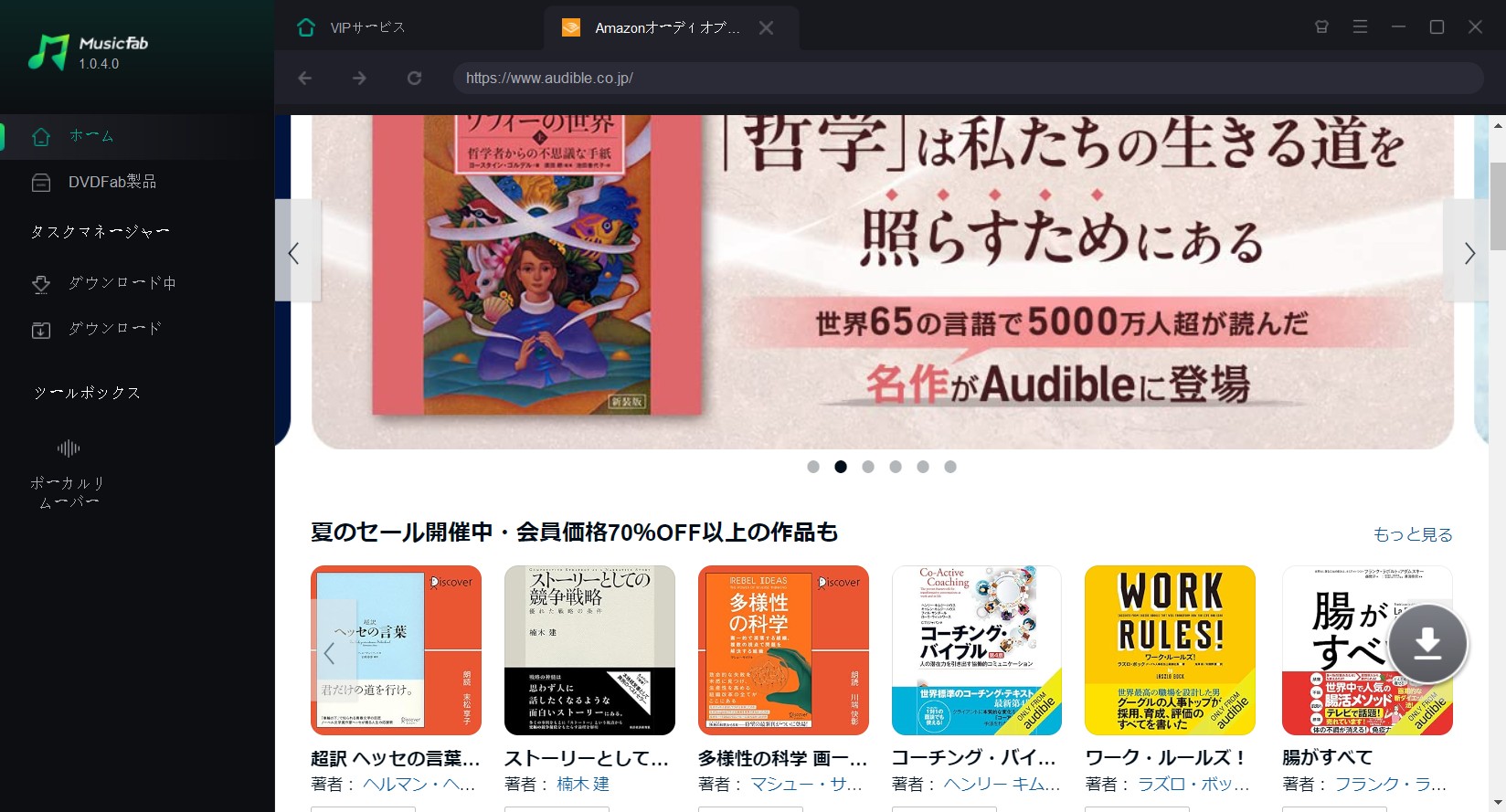Focus the audible.co.jp address bar
Viewport: 1506px width, 812px height.
click(x=968, y=79)
